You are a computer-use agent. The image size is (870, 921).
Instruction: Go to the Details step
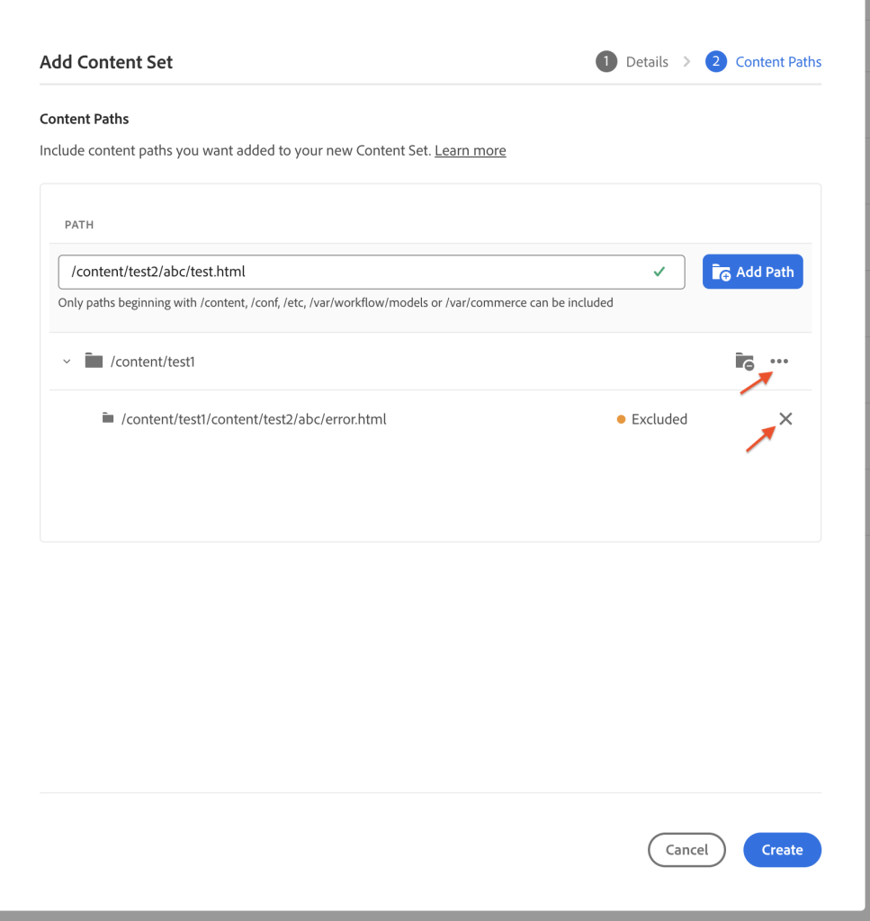647,62
